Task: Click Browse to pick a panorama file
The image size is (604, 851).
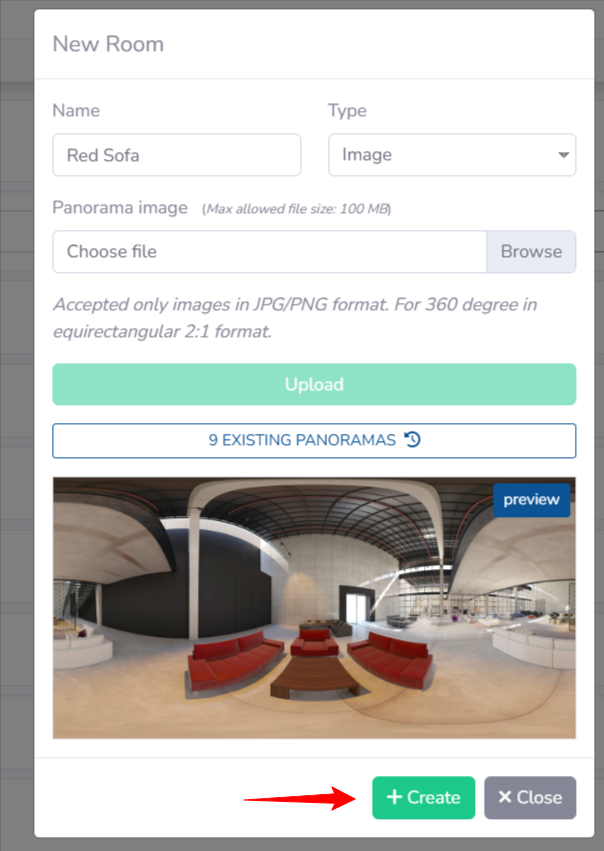Action: (x=531, y=251)
